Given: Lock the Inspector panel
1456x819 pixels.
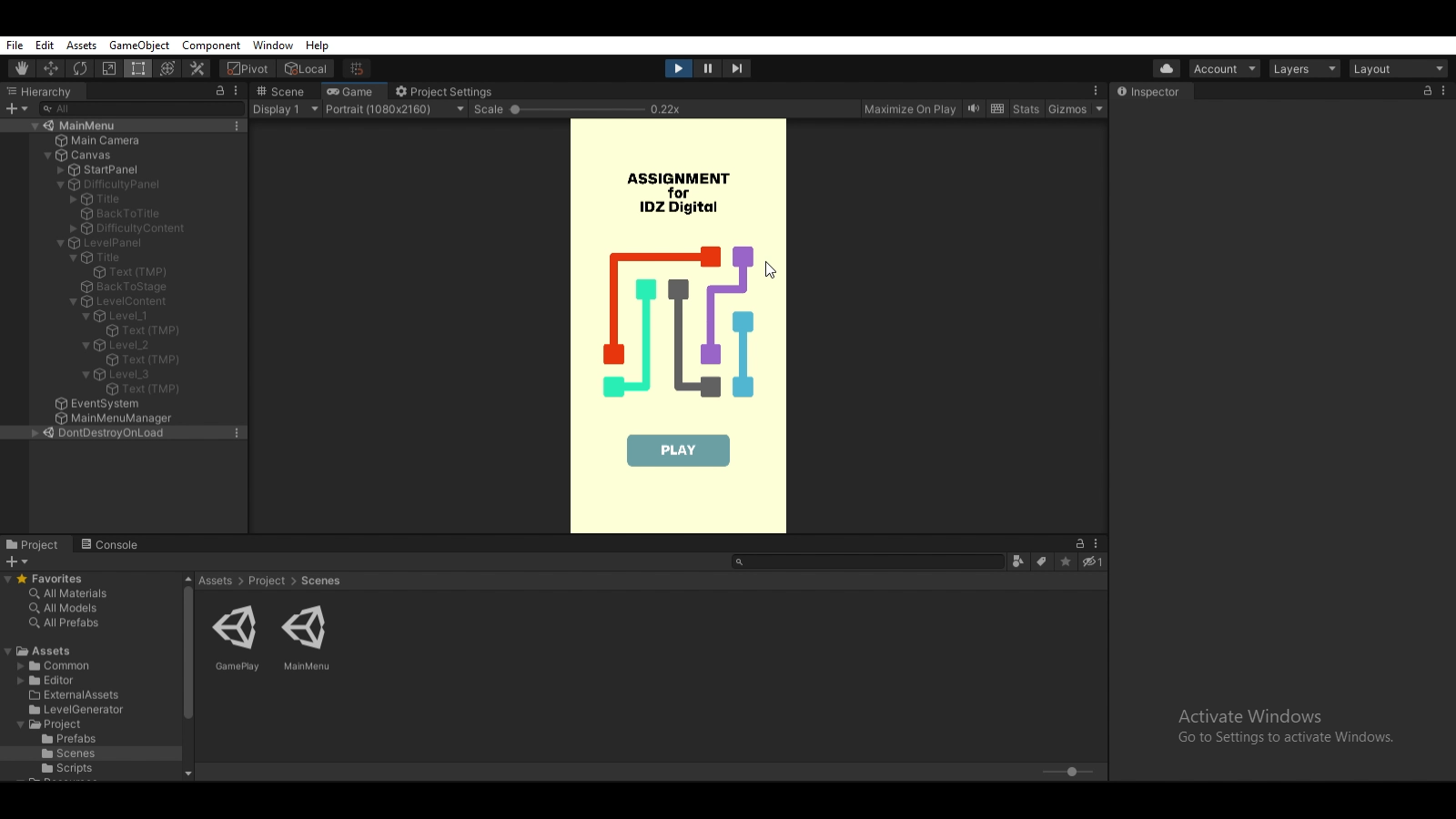Looking at the screenshot, I should [x=1428, y=91].
